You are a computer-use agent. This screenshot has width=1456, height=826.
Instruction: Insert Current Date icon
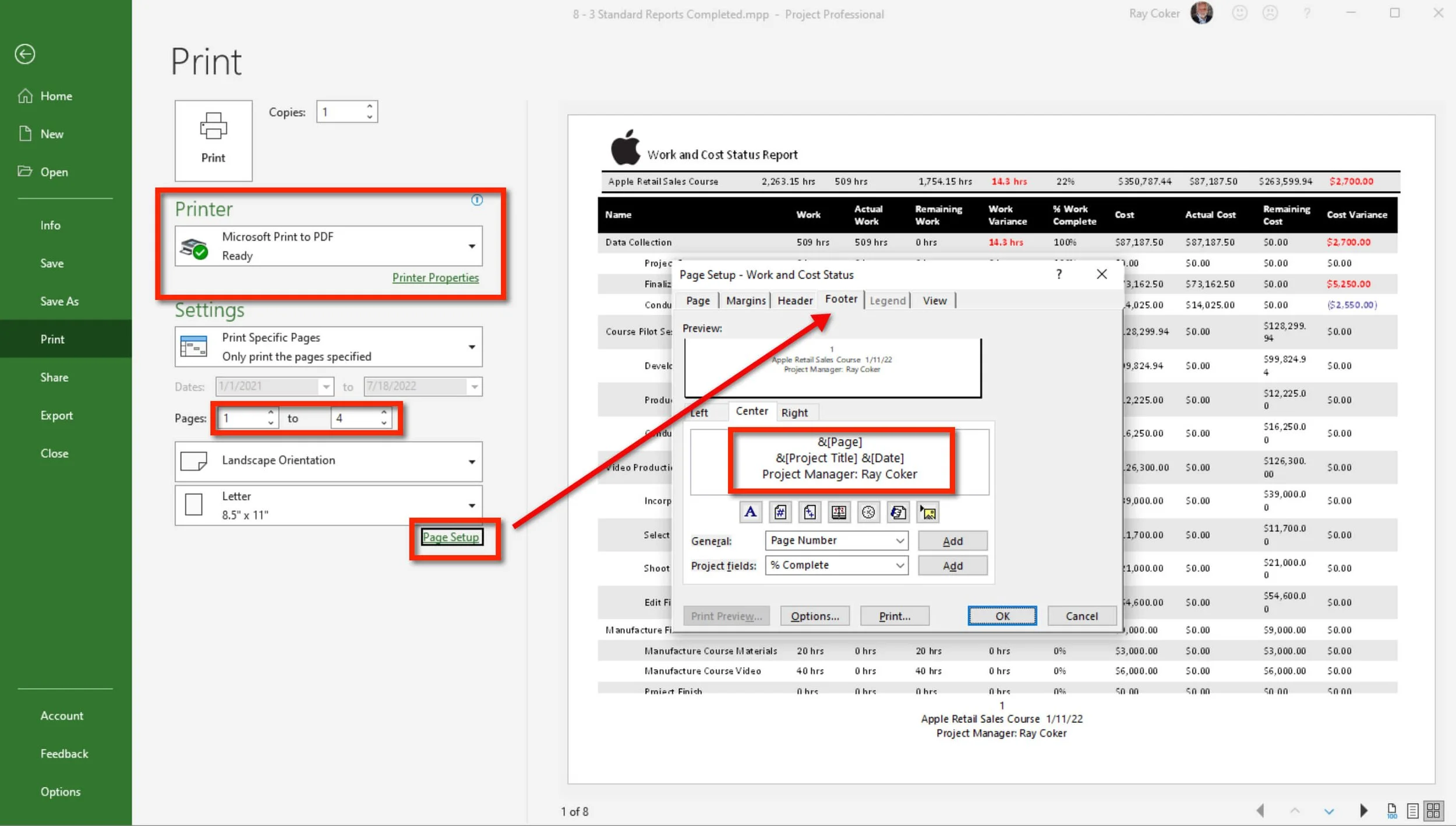(x=839, y=513)
